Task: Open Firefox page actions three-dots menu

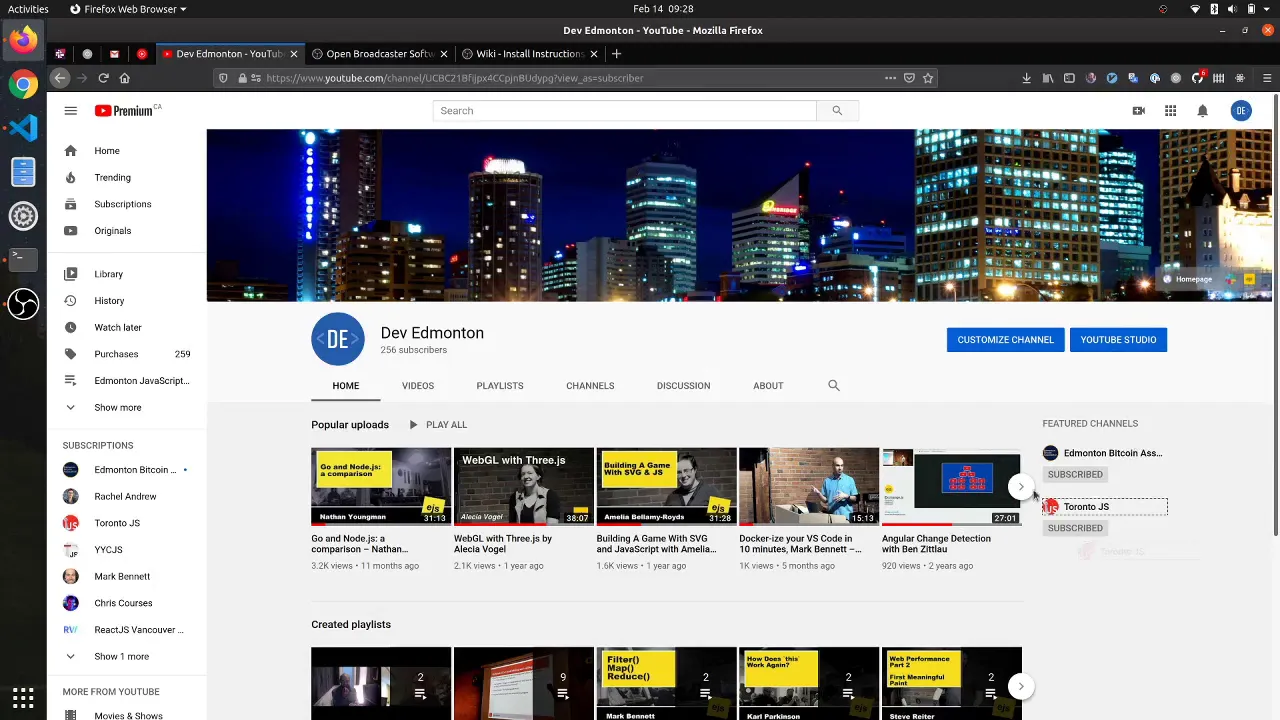Action: click(890, 78)
